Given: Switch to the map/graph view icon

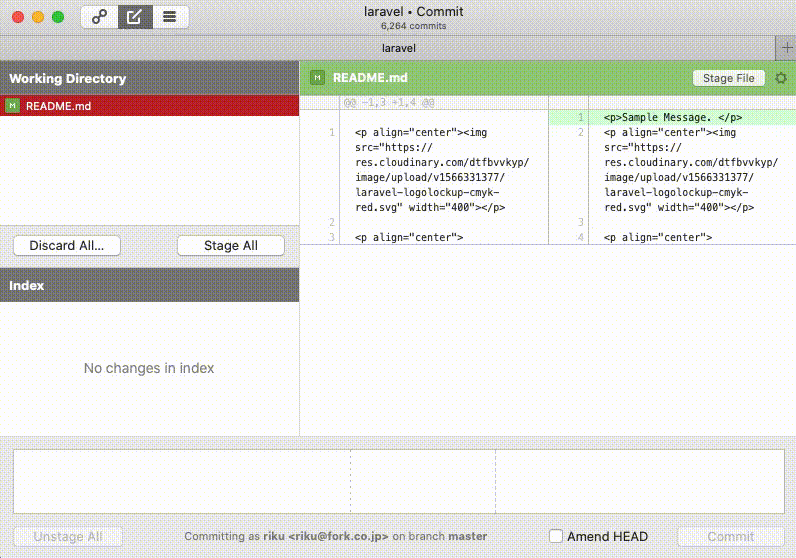Looking at the screenshot, I should click(100, 17).
